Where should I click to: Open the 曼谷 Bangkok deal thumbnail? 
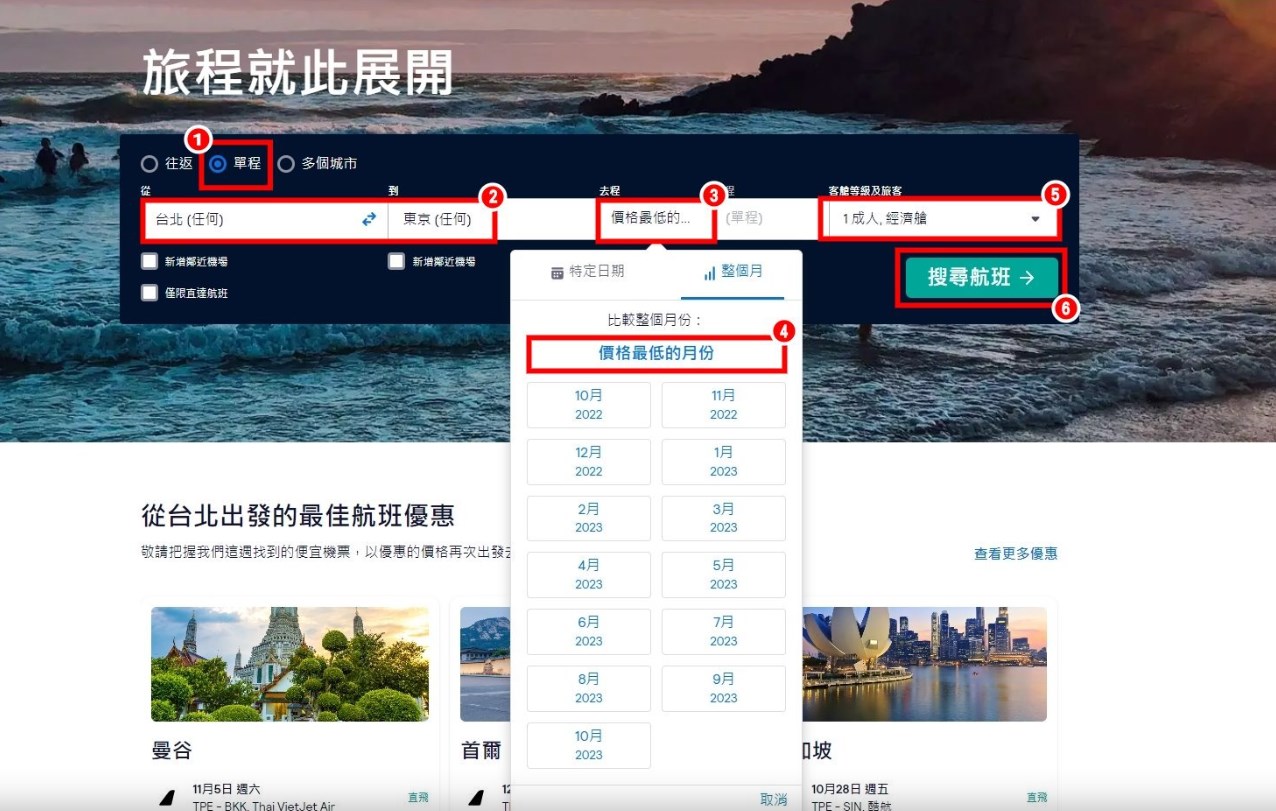point(290,664)
